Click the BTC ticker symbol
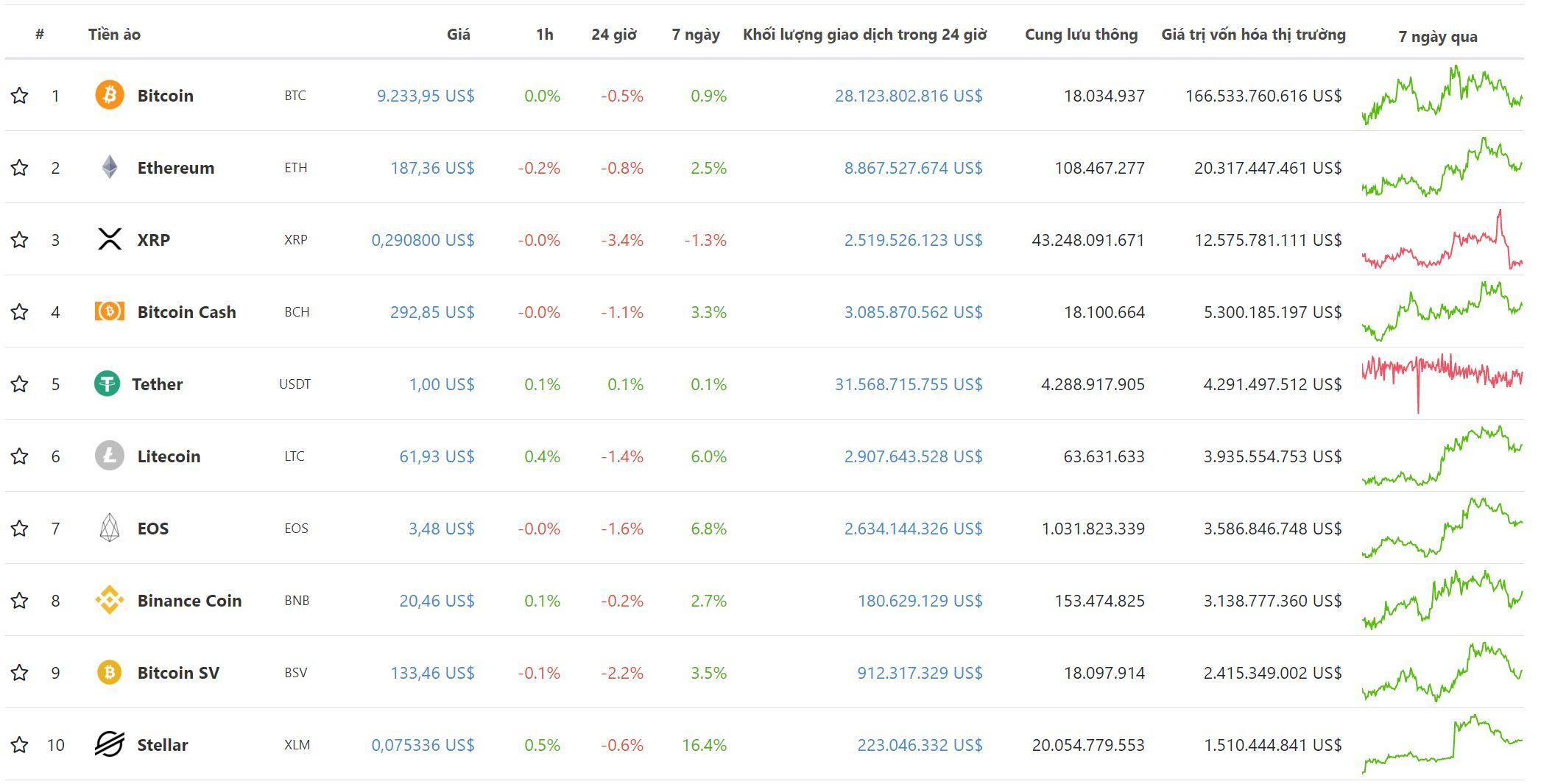The height and width of the screenshot is (784, 1541). (295, 95)
